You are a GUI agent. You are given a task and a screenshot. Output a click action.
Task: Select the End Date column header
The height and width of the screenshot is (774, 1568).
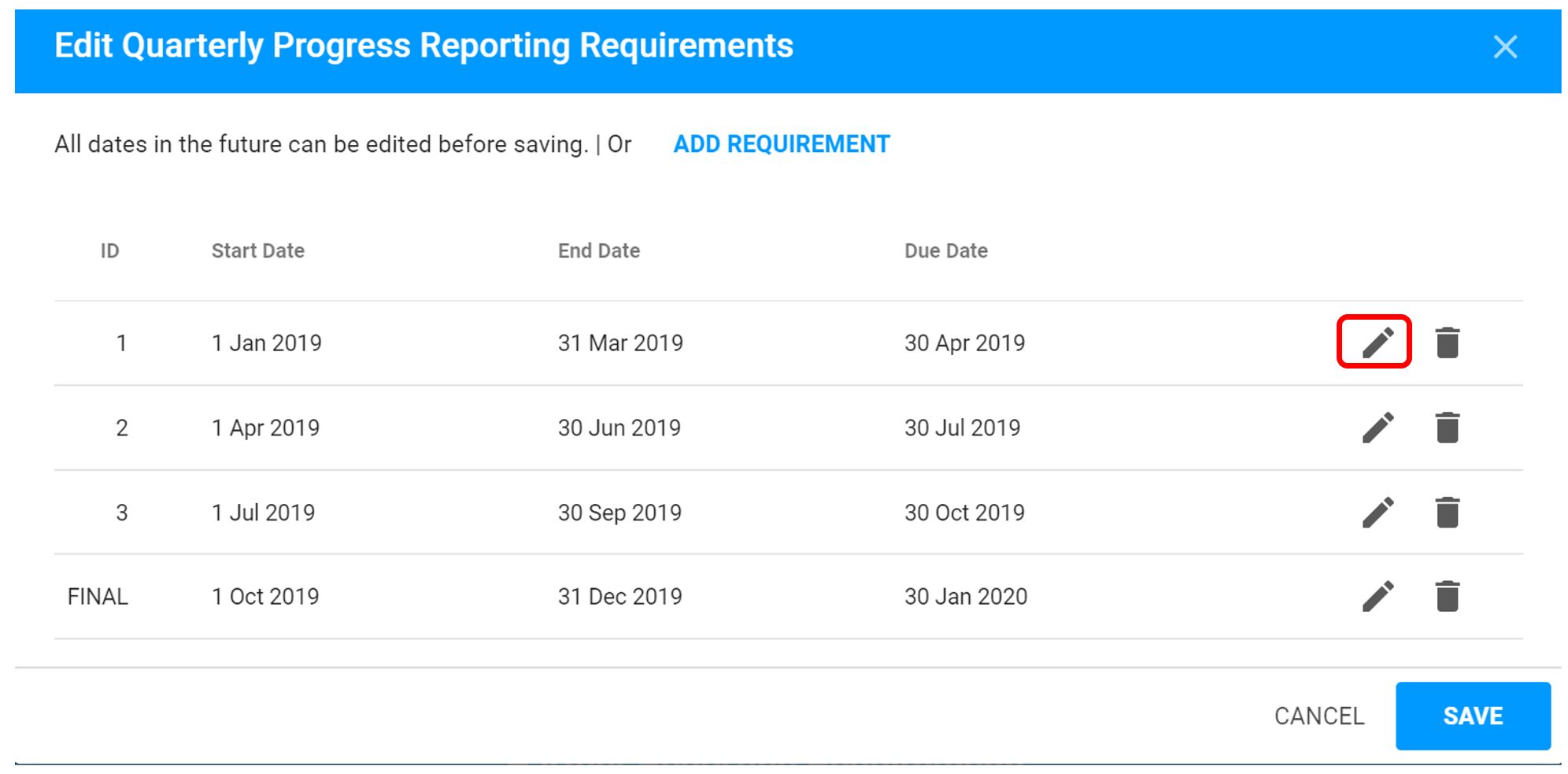(x=597, y=250)
